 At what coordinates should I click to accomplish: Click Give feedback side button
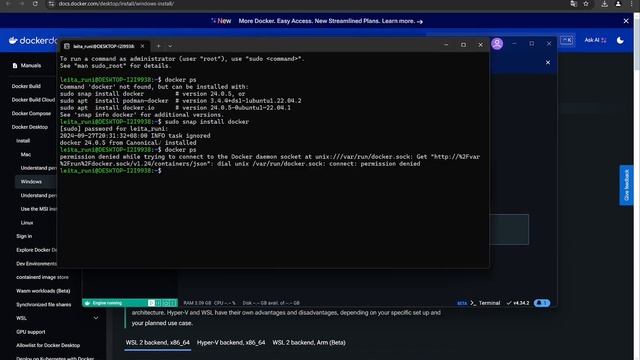[626, 185]
